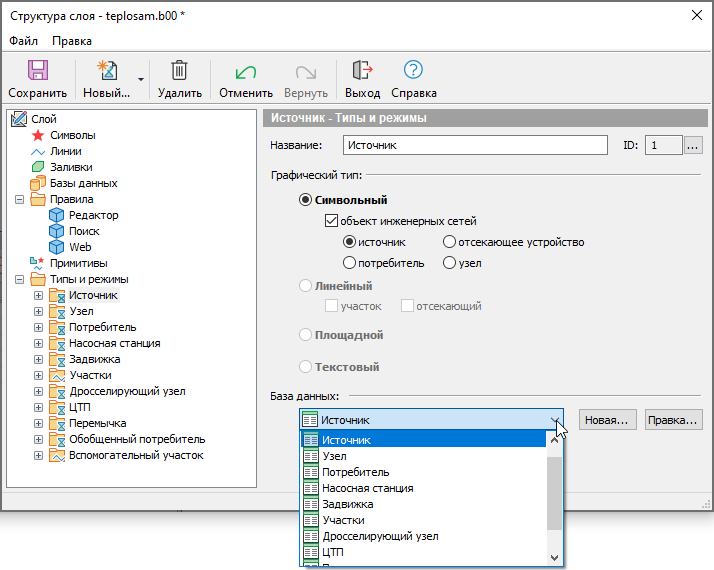
Task: Expand the Узел tree node
Action: pos(38,311)
